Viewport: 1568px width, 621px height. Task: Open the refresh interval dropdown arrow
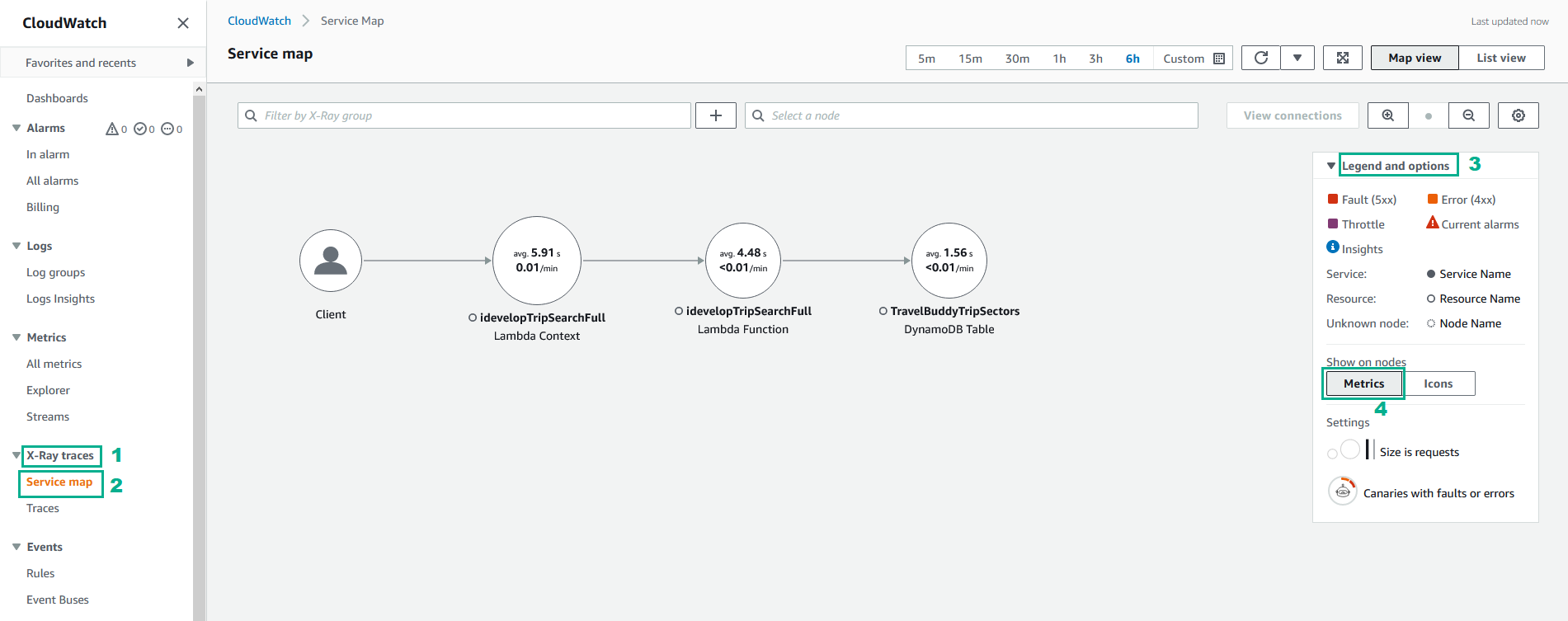pos(1297,58)
